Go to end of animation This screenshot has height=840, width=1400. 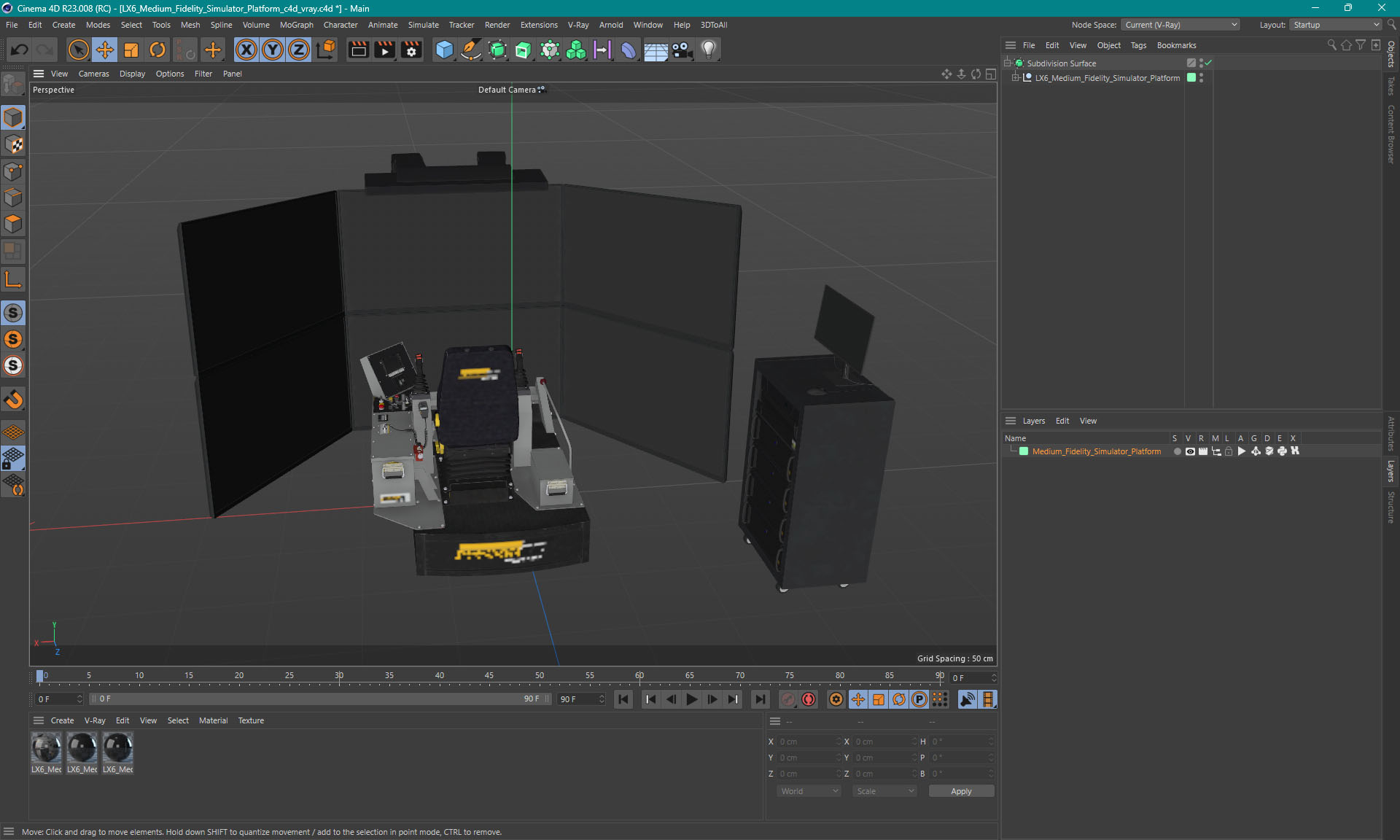(761, 699)
